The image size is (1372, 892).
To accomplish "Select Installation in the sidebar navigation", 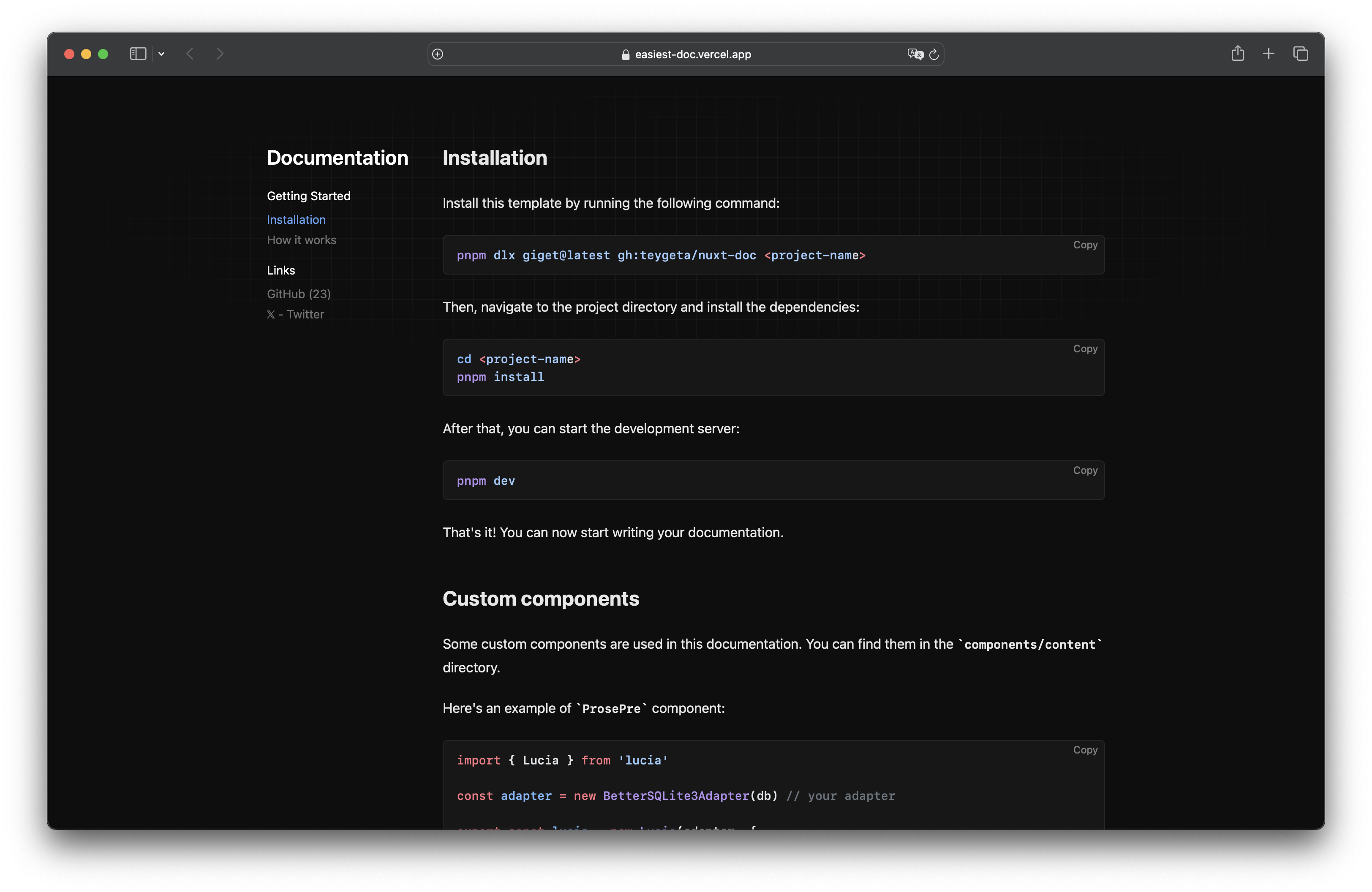I will click(296, 220).
